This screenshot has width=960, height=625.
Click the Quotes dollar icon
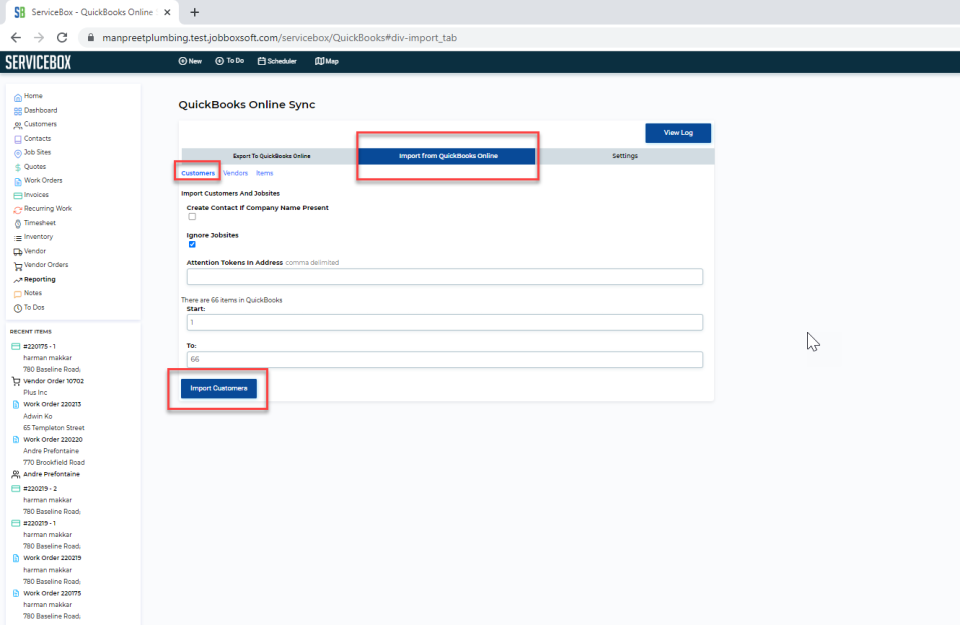pyautogui.click(x=18, y=168)
